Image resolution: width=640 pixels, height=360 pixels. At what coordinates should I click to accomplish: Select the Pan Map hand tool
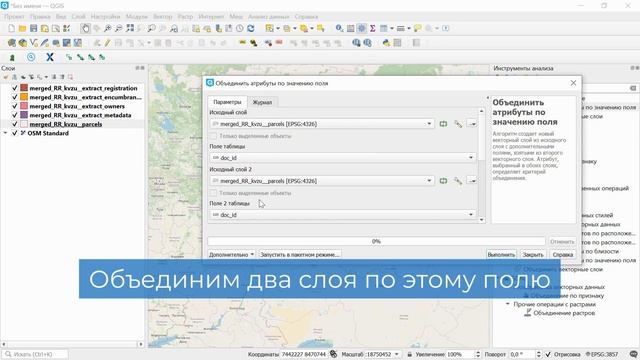85,29
